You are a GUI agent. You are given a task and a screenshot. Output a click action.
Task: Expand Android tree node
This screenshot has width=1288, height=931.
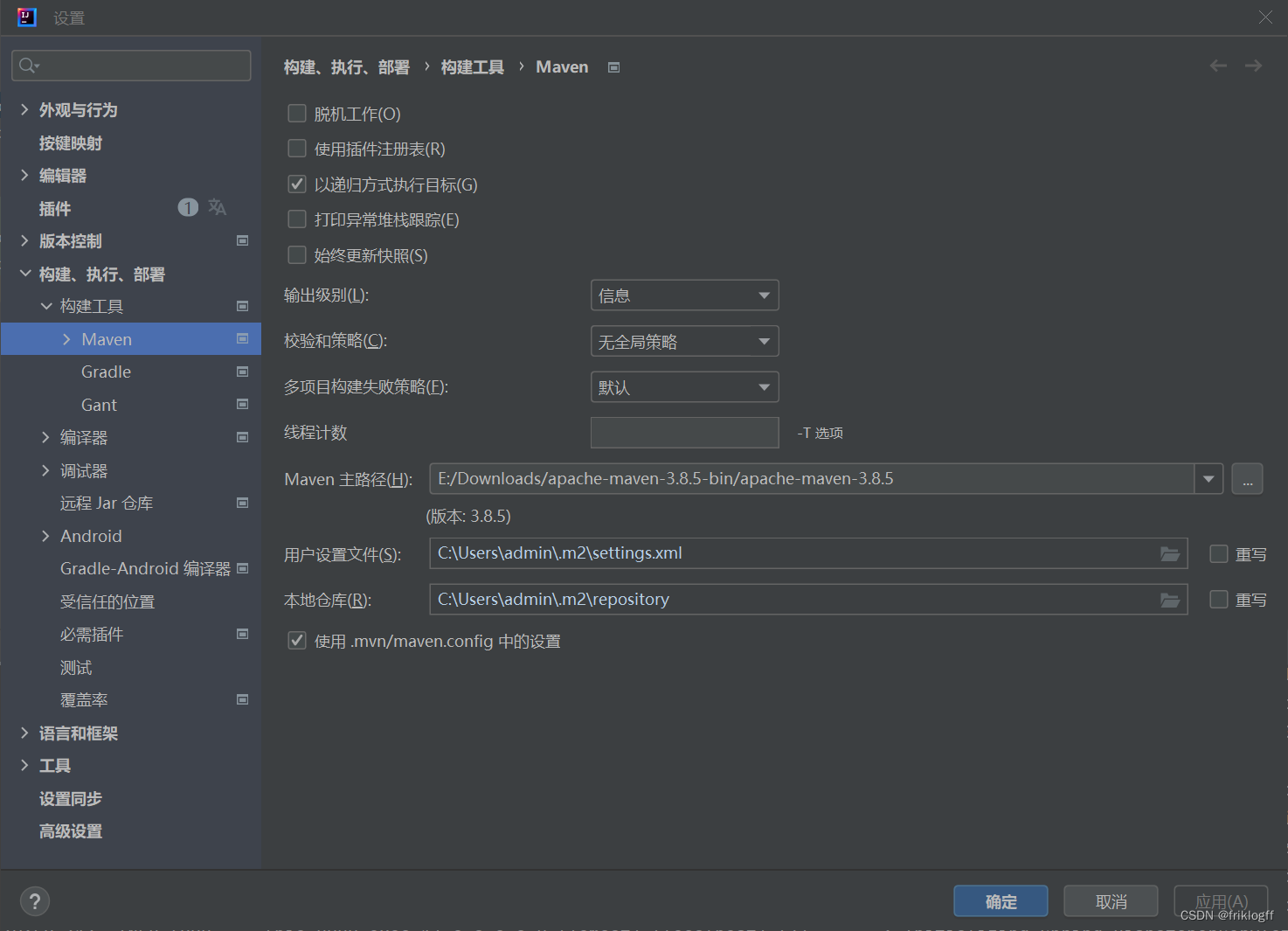46,536
